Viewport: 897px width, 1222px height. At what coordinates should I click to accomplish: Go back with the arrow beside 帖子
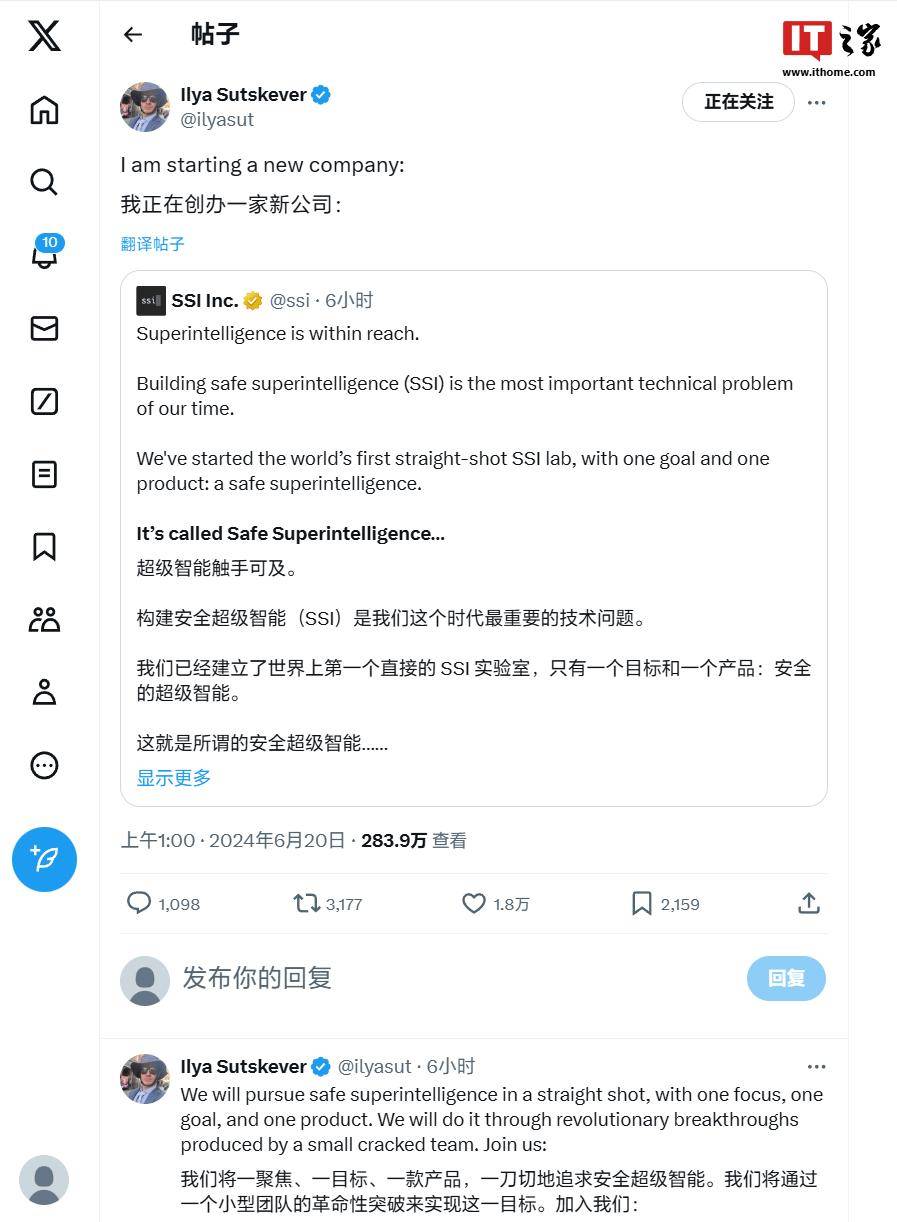coord(133,35)
